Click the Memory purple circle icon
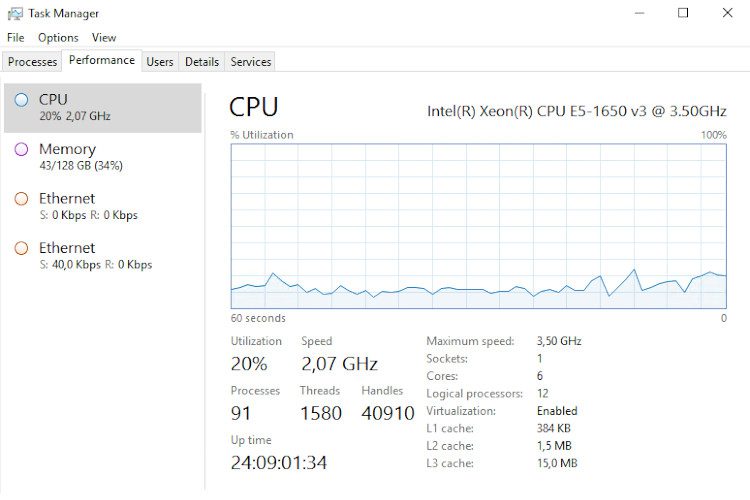 21,149
